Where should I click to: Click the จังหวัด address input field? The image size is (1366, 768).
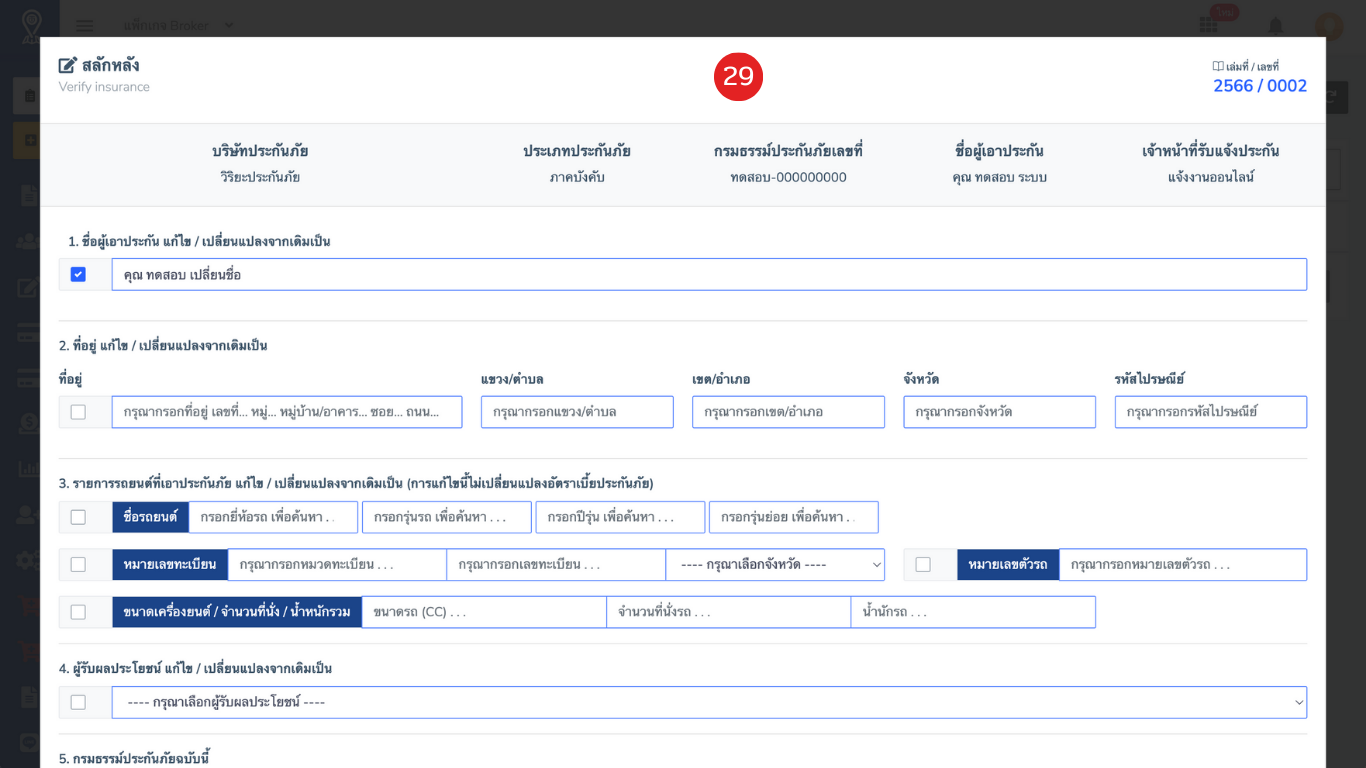click(x=1000, y=412)
